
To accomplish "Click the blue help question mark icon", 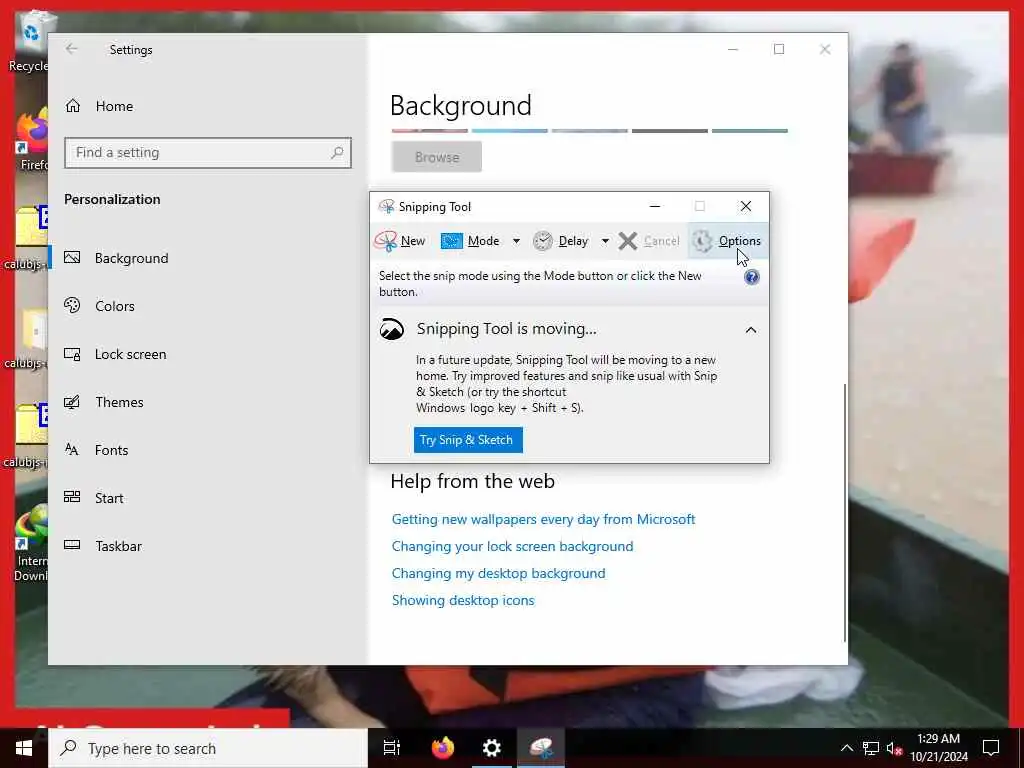I will 752,278.
